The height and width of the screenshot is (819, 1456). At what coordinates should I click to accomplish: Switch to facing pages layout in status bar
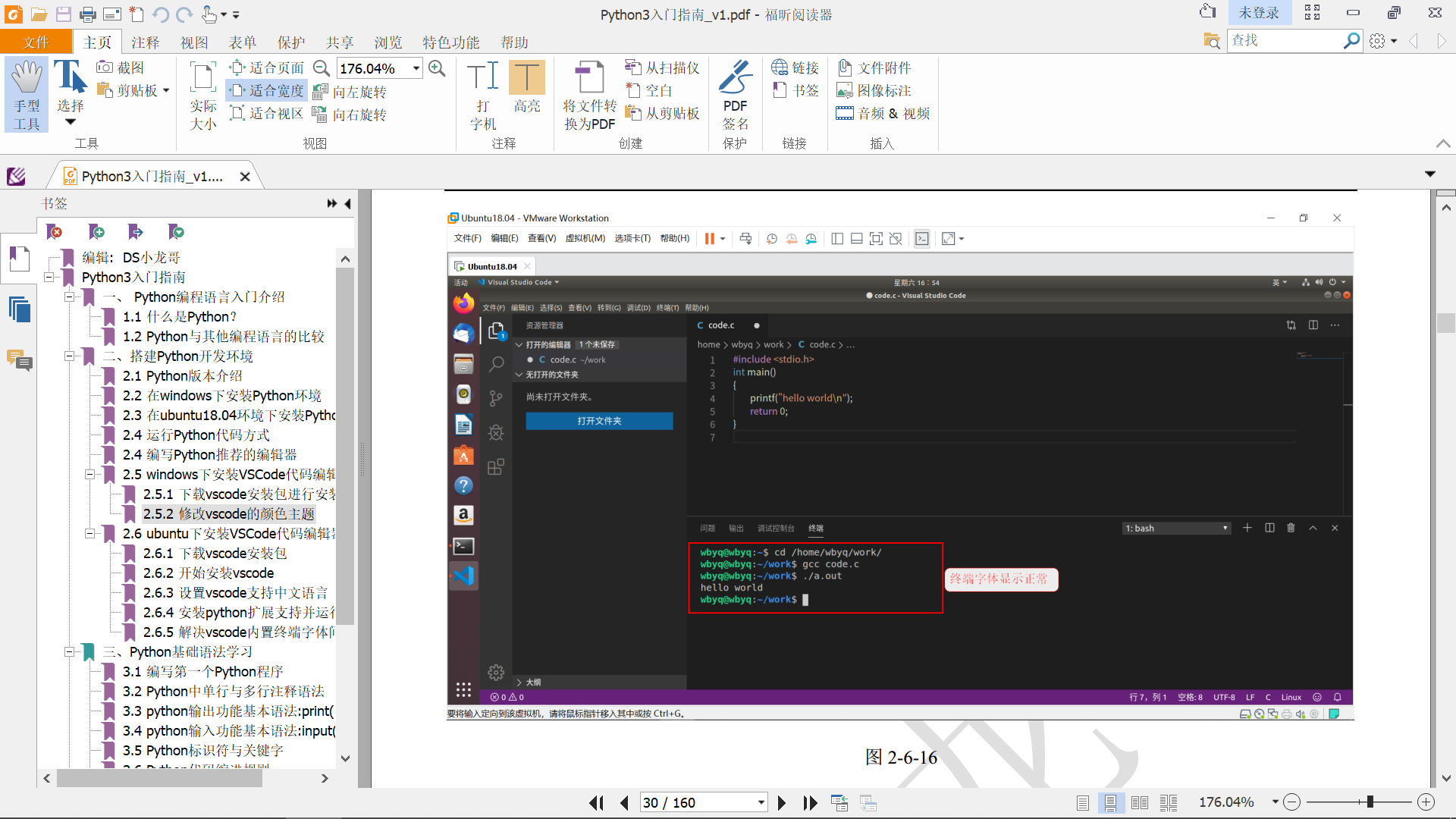pyautogui.click(x=1139, y=802)
